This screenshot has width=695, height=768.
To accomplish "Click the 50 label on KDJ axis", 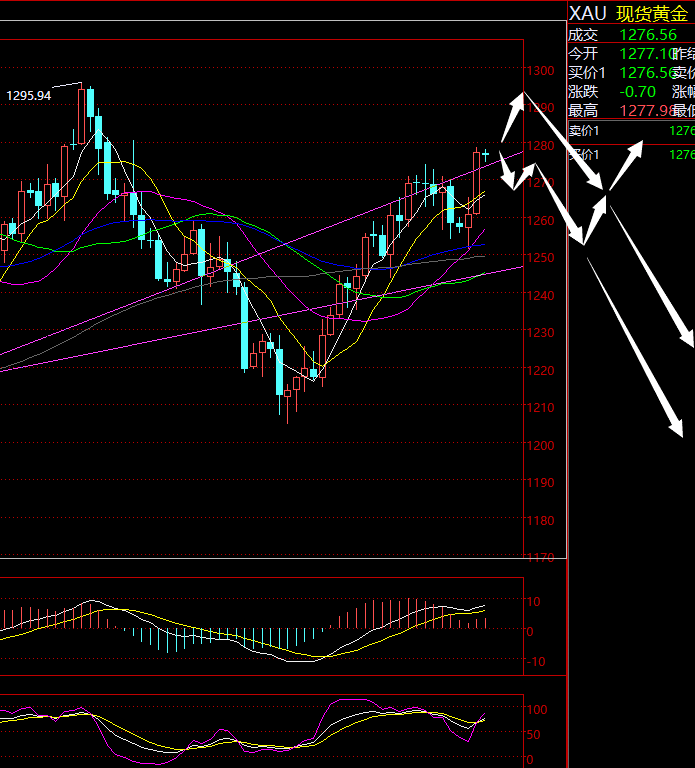I will point(534,735).
